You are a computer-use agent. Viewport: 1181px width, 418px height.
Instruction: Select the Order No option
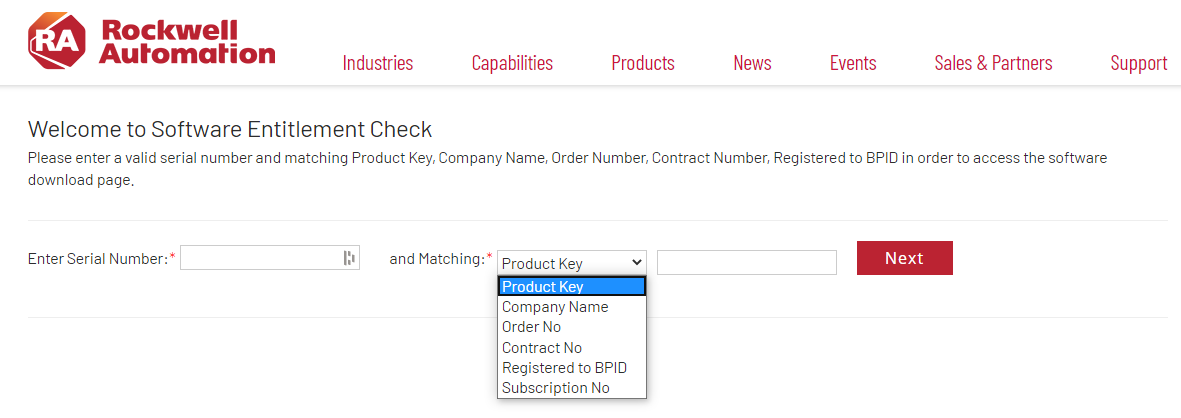pos(572,327)
